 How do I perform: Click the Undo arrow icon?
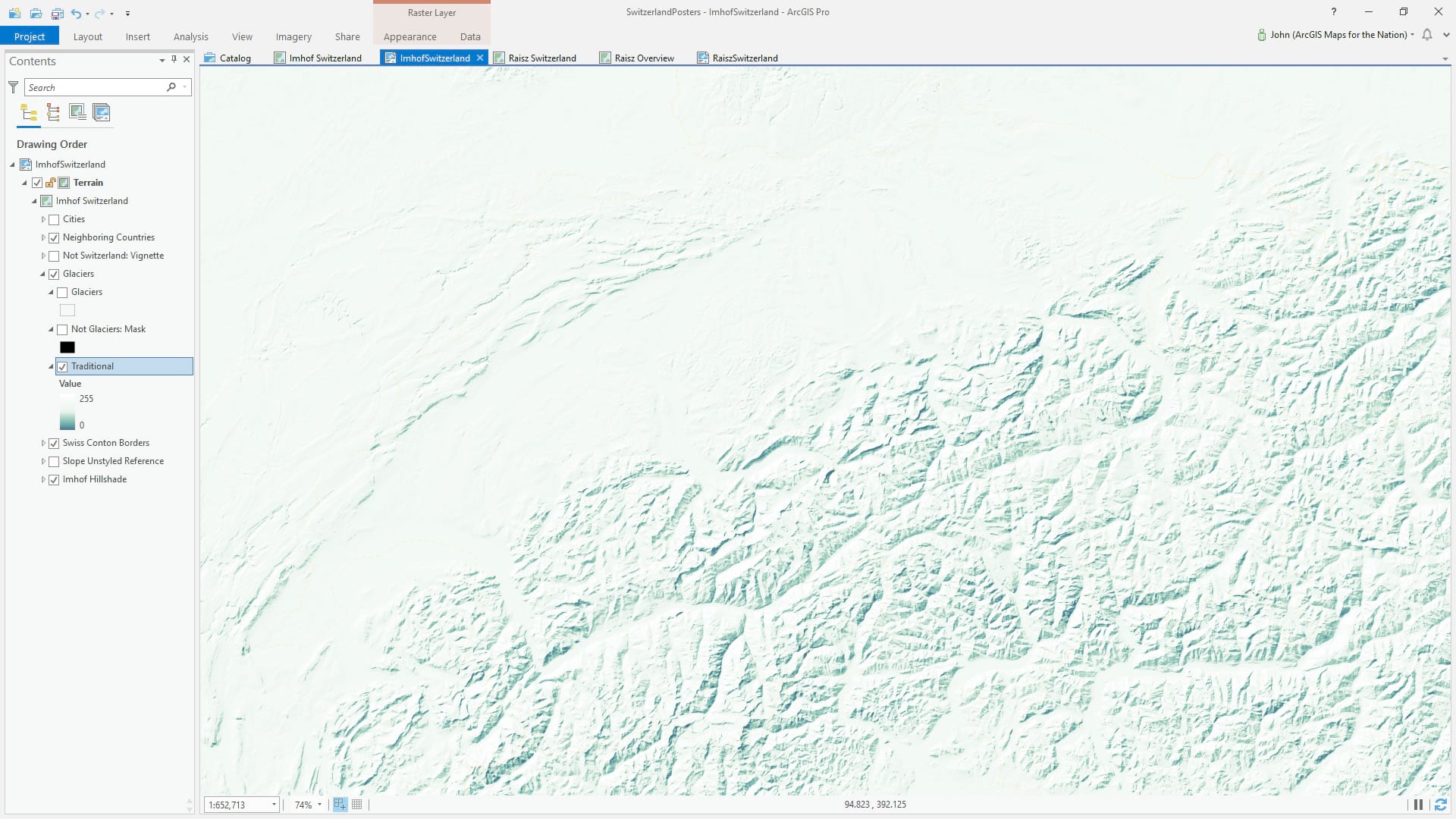point(76,13)
